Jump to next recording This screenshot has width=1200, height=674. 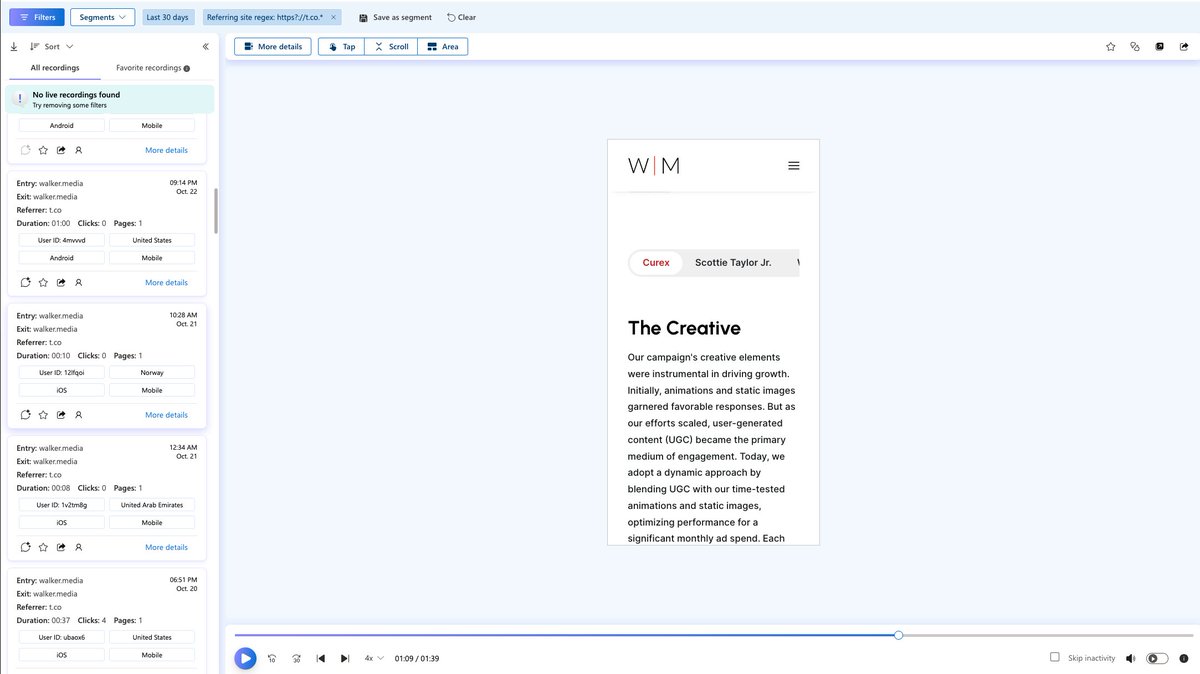coord(345,658)
